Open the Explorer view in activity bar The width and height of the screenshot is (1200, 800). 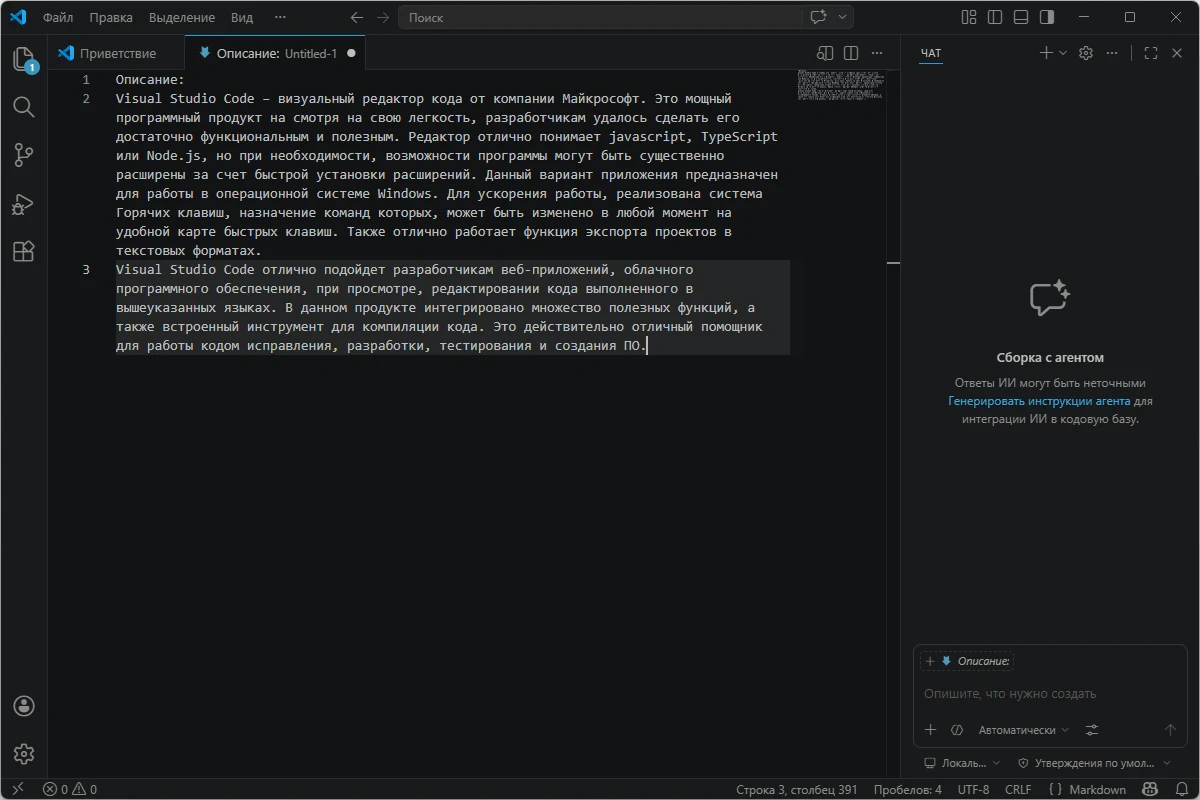24,59
